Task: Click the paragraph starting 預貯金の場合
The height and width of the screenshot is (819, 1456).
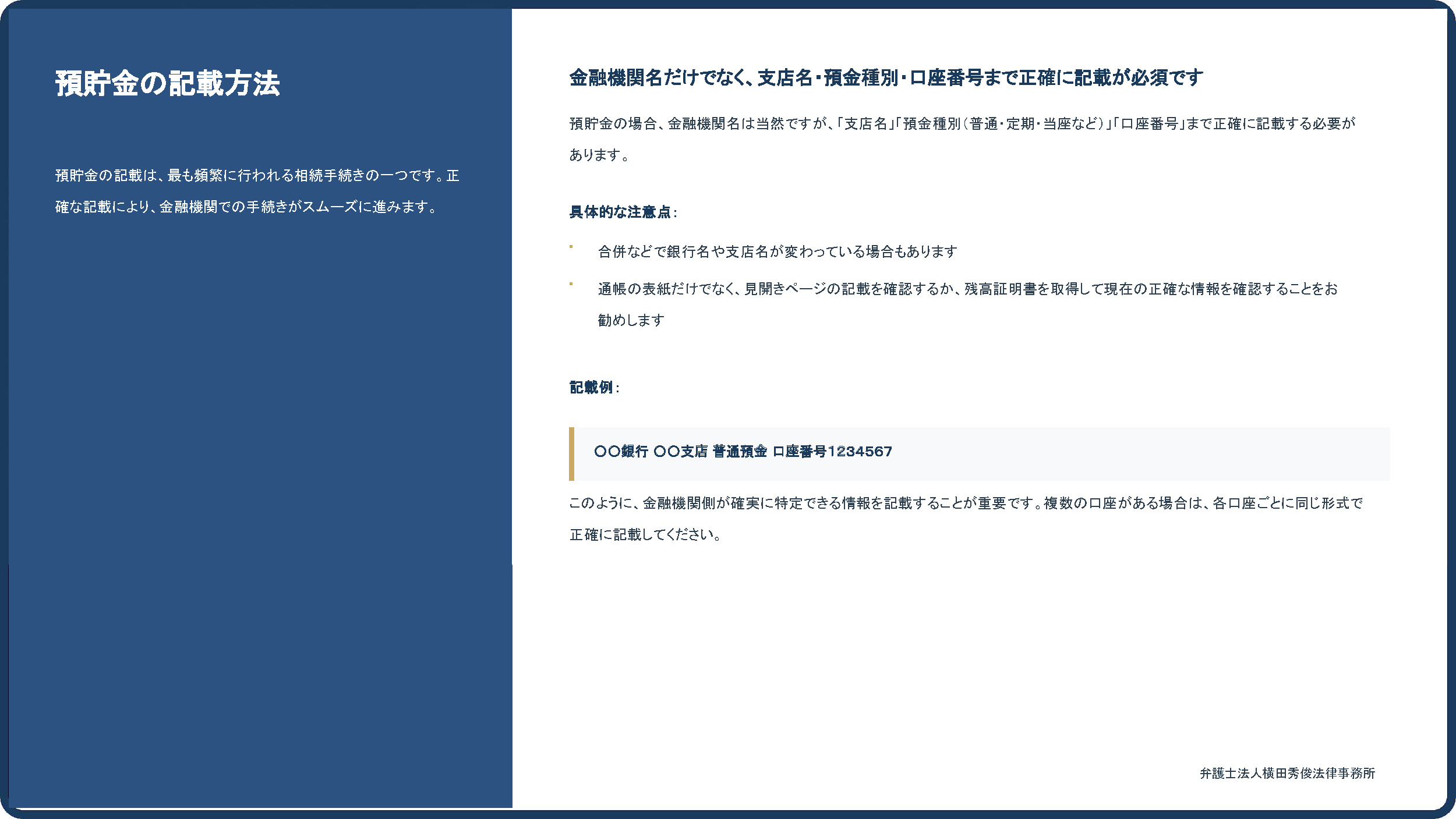Action: tap(961, 124)
